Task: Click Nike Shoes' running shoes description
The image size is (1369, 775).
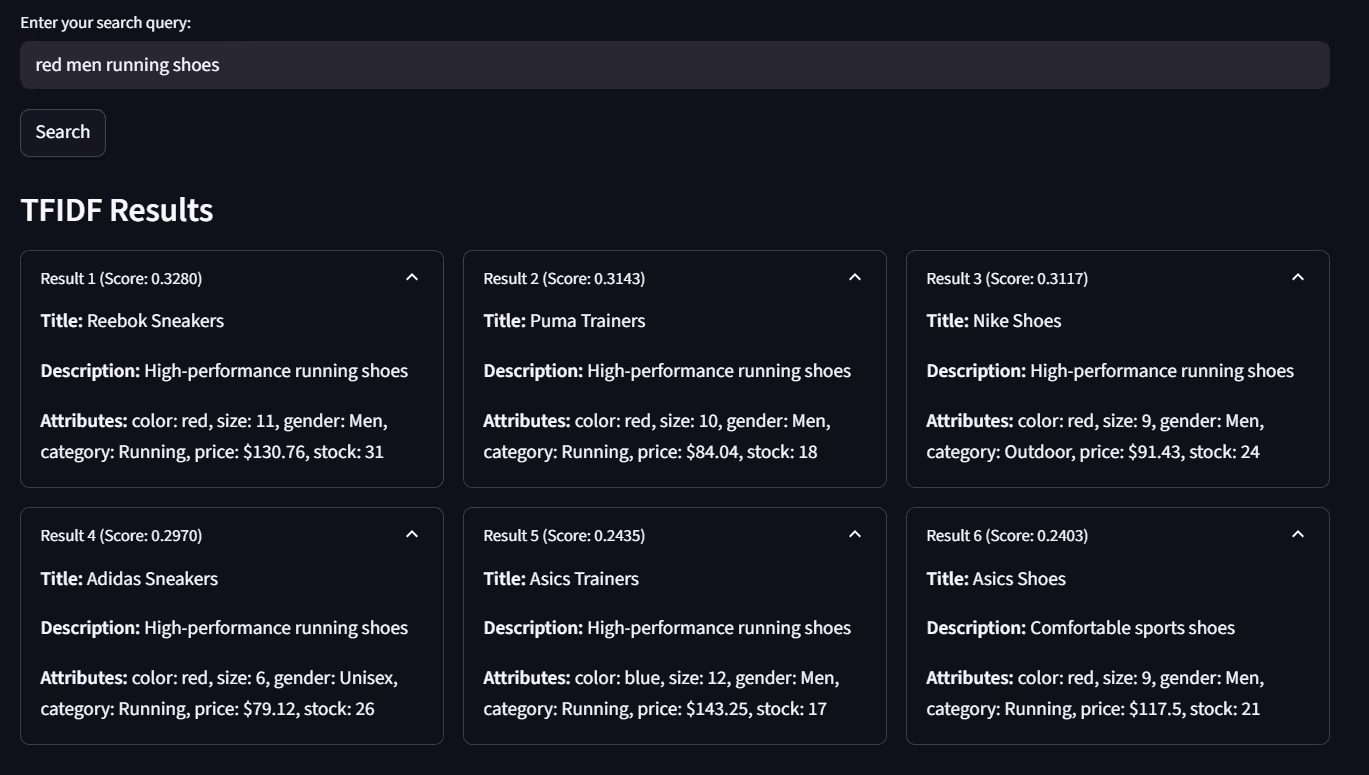Action: coord(1162,371)
